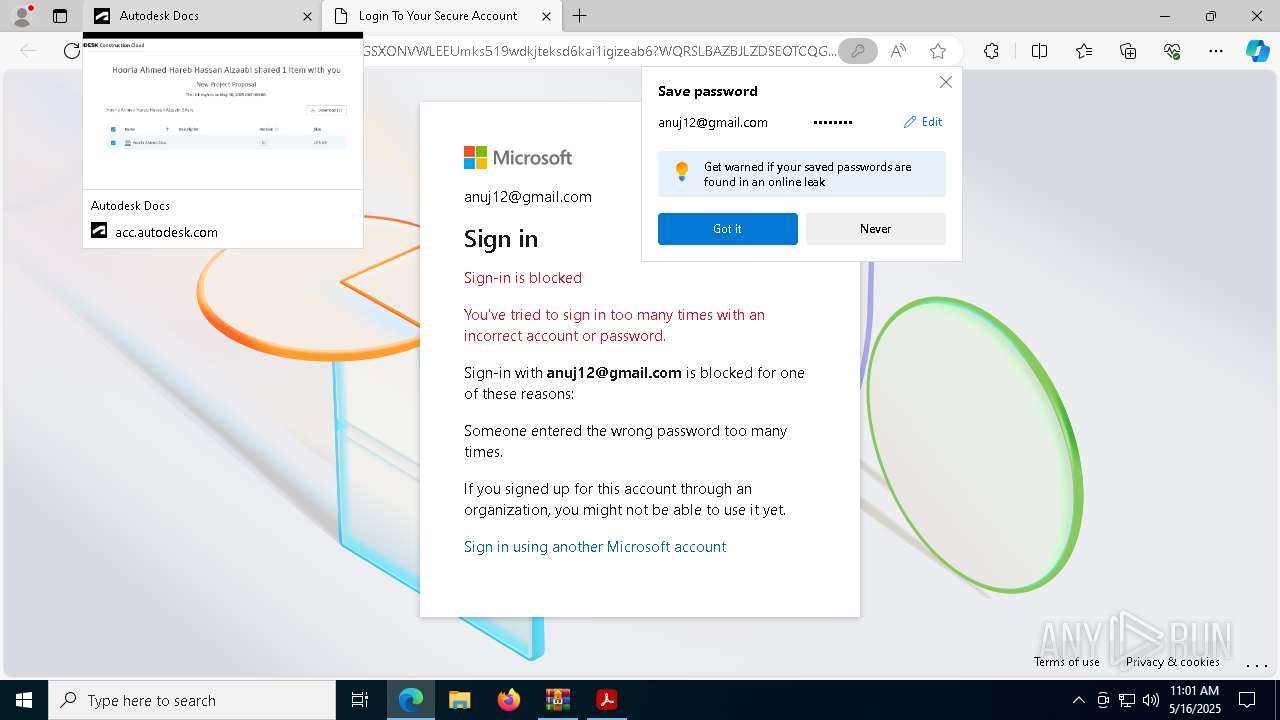Viewport: 1280px width, 720px height.
Task: Add page to favorites with star icon
Action: (938, 51)
